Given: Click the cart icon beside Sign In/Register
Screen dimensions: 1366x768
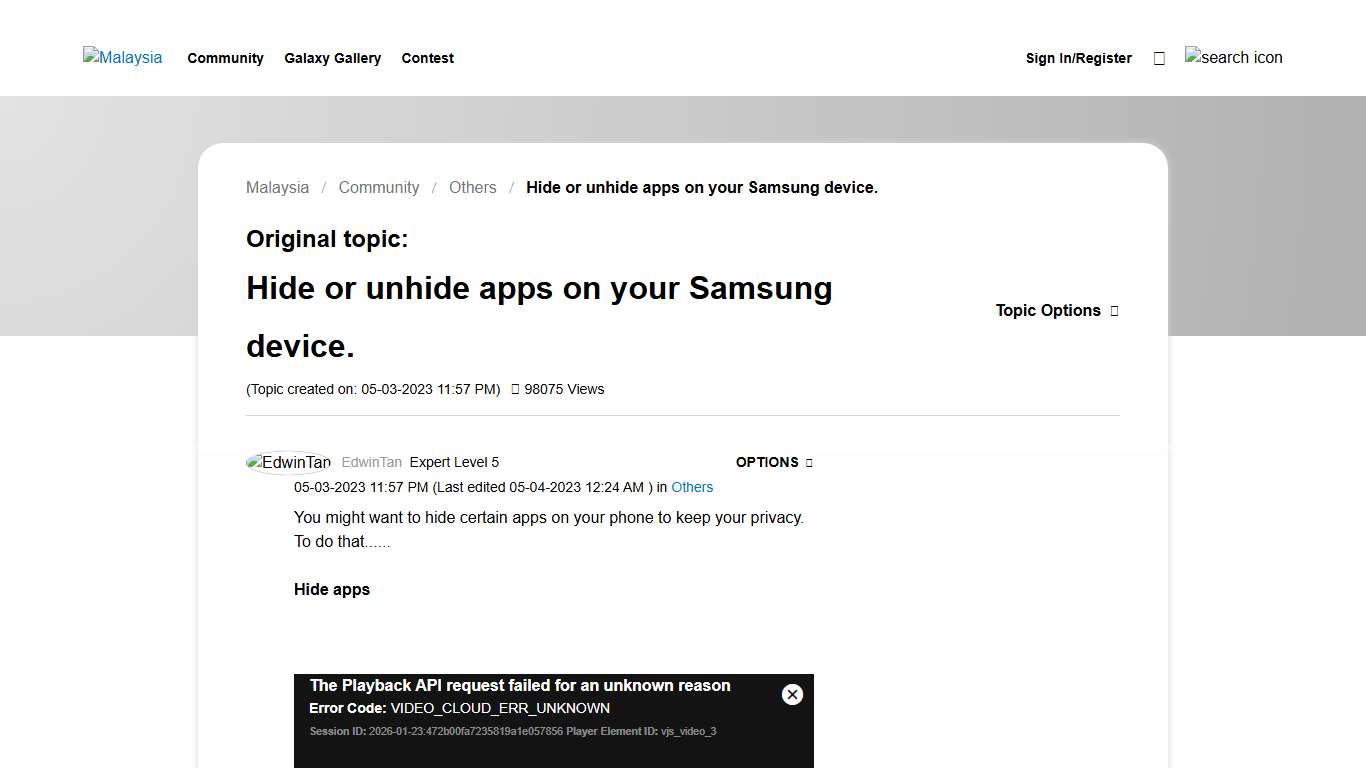Looking at the screenshot, I should pyautogui.click(x=1159, y=57).
